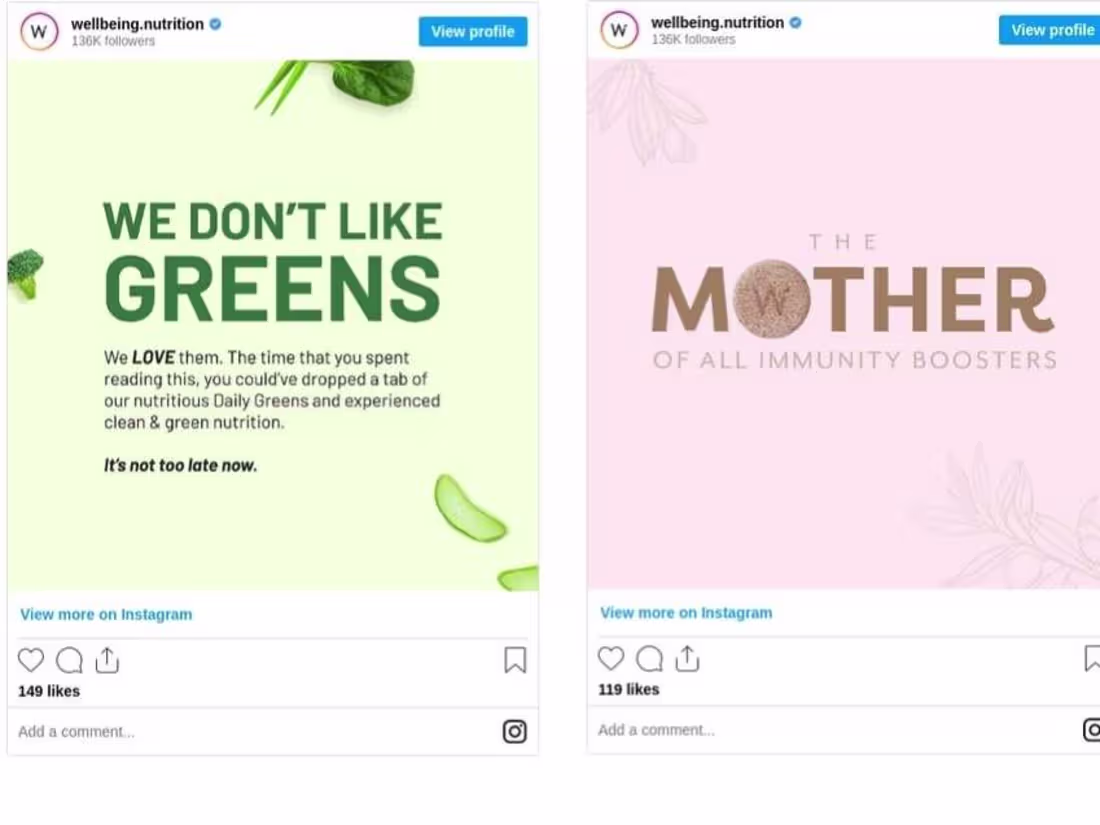Share the Greens post
The image size is (1100, 825).
[x=107, y=660]
